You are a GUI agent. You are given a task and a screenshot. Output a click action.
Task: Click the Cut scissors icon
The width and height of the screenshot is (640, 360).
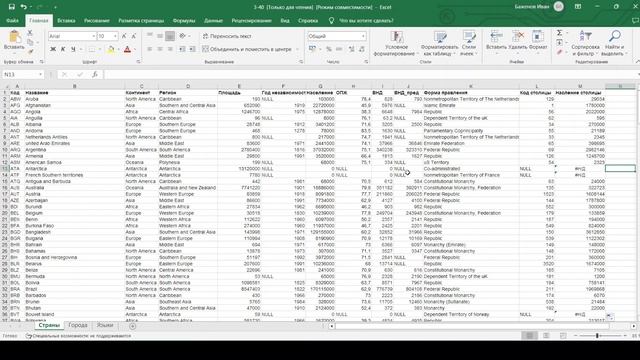click(x=30, y=33)
